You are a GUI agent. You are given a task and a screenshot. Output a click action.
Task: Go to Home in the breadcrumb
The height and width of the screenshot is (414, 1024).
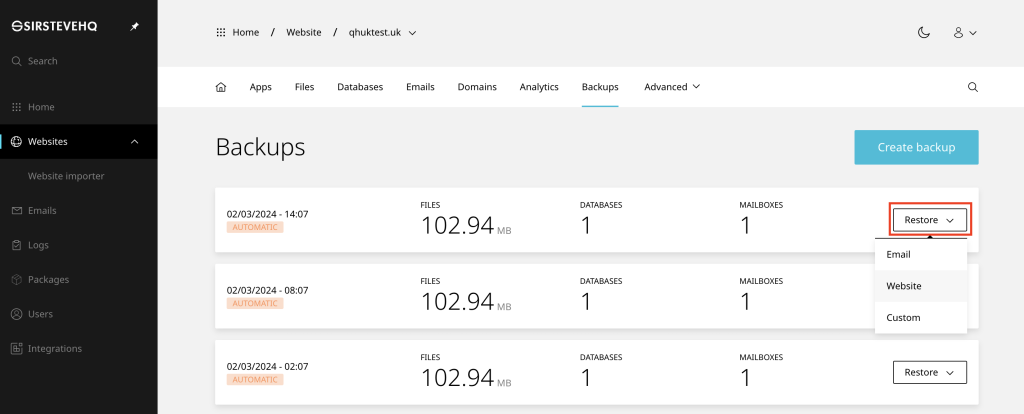point(246,32)
